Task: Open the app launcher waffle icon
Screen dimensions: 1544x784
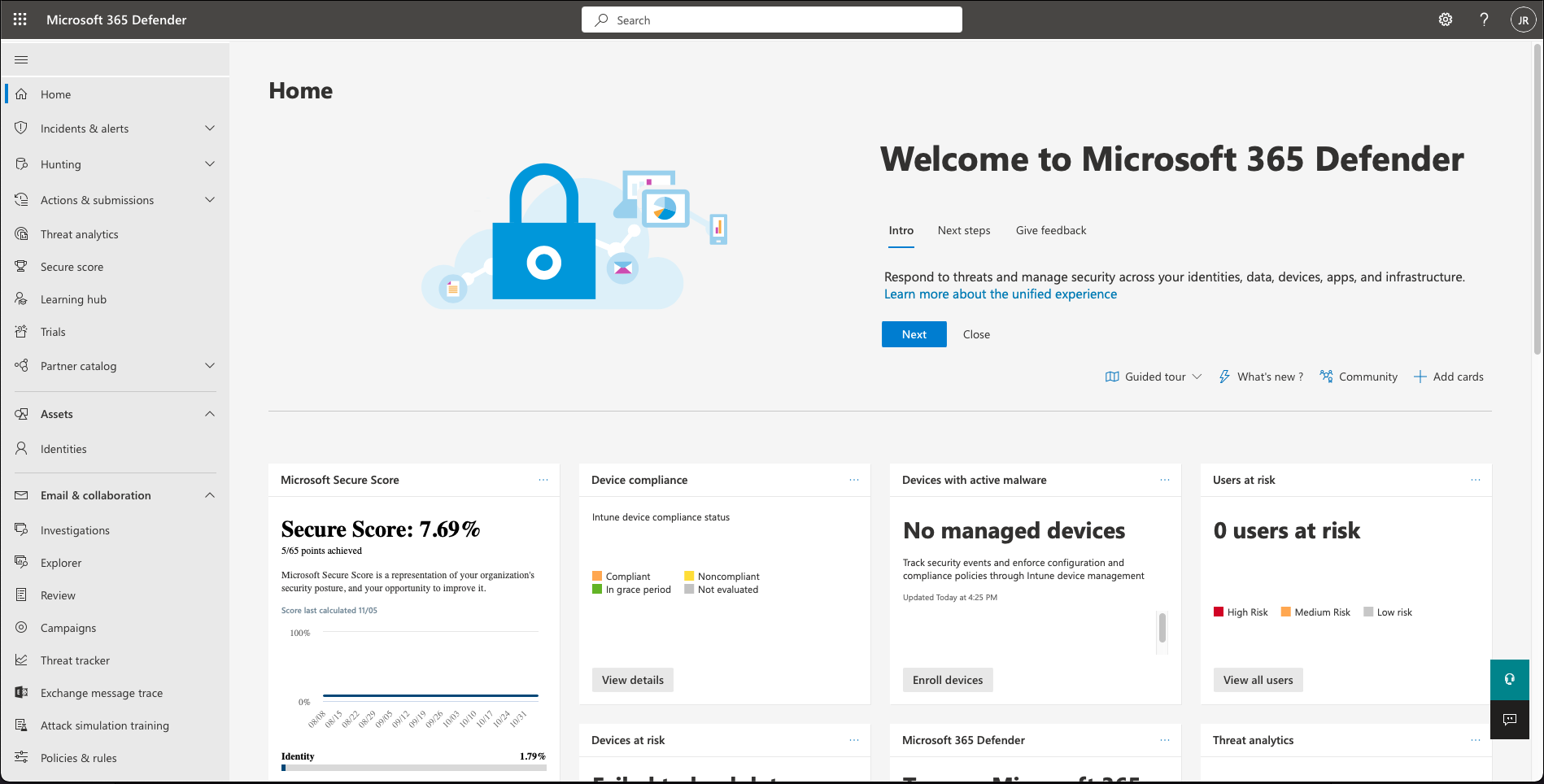Action: tap(20, 20)
